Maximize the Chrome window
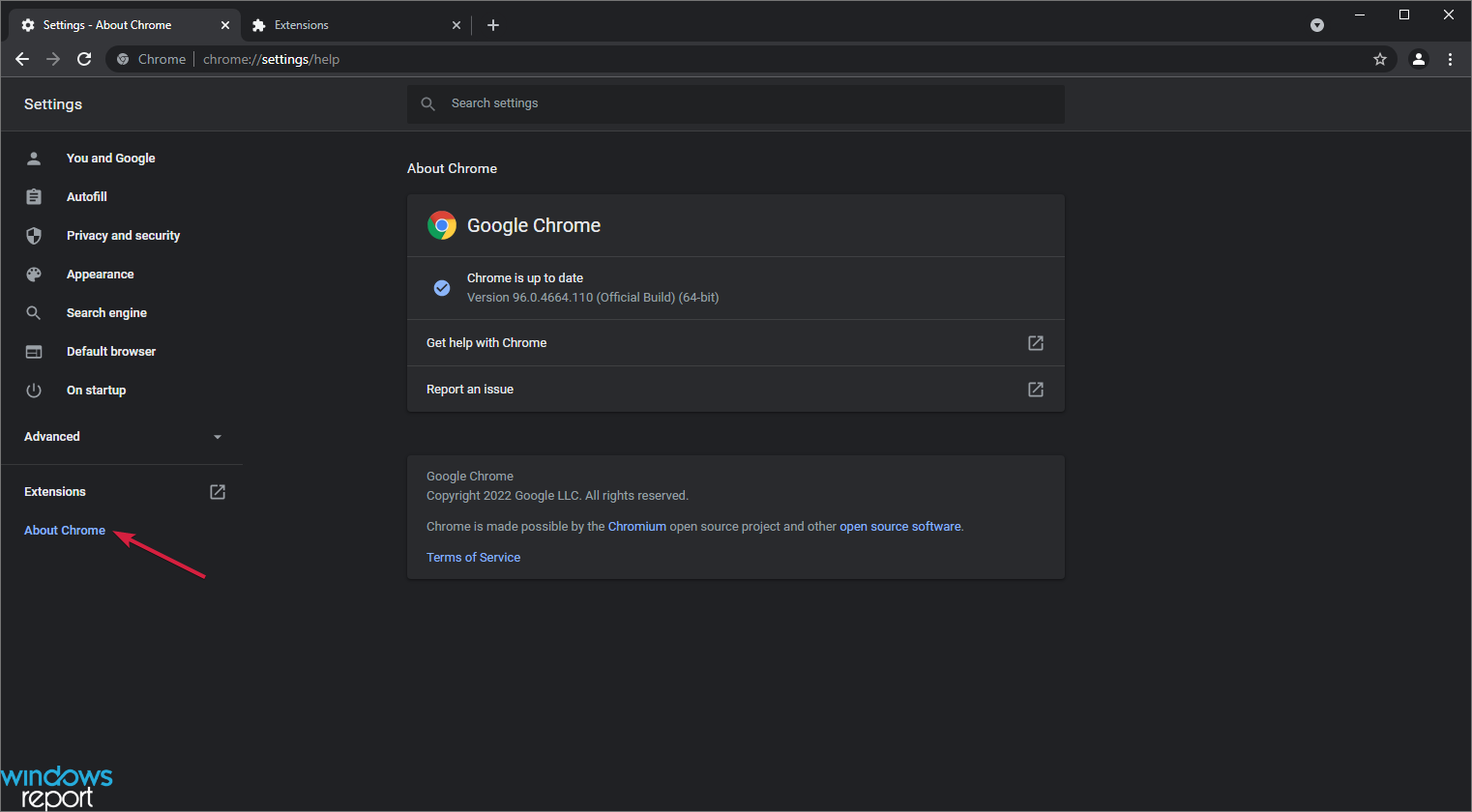Screen dimensions: 1472x812 [x=1404, y=14]
